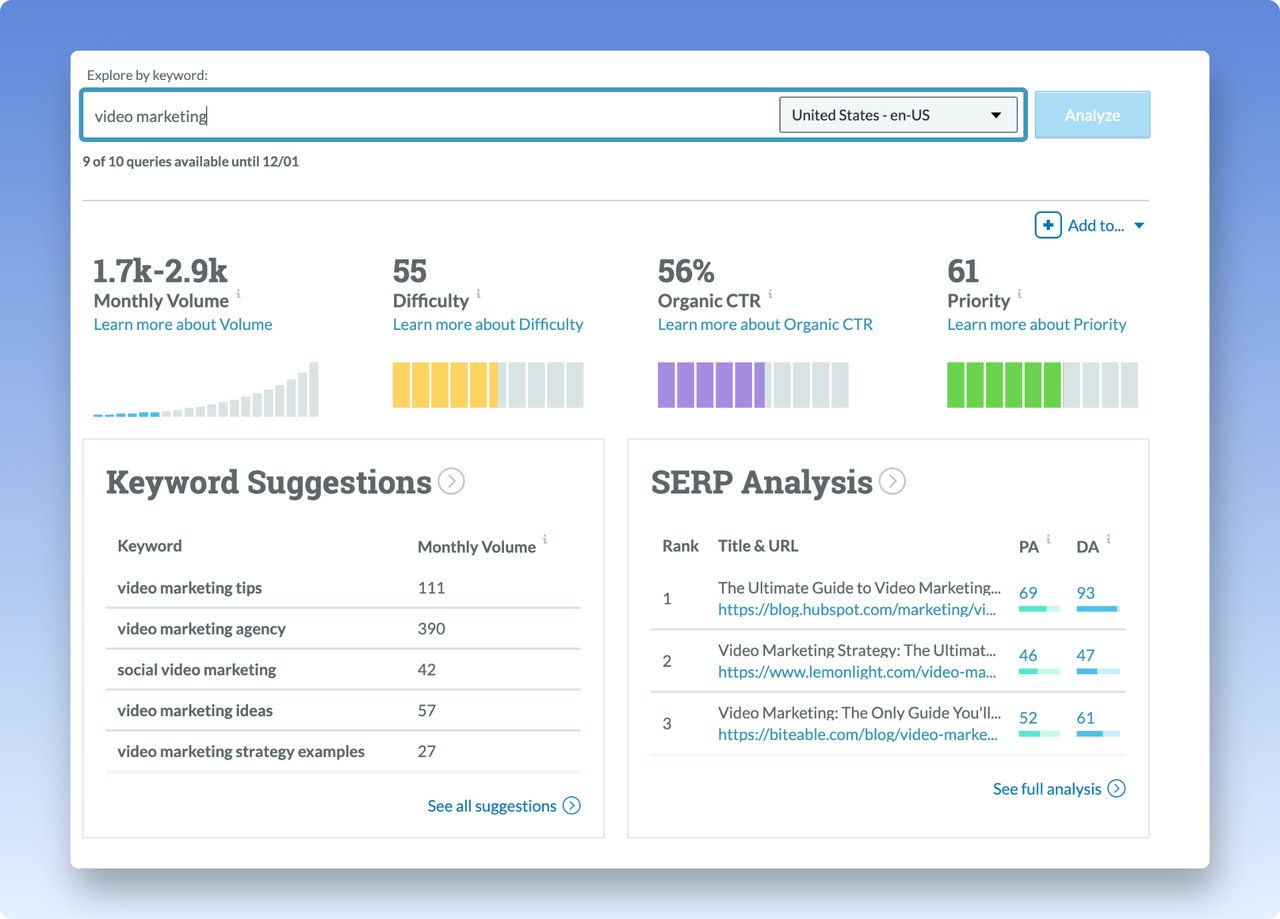
Task: Click the DA score 93 for HubSpot
Action: pos(1086,593)
